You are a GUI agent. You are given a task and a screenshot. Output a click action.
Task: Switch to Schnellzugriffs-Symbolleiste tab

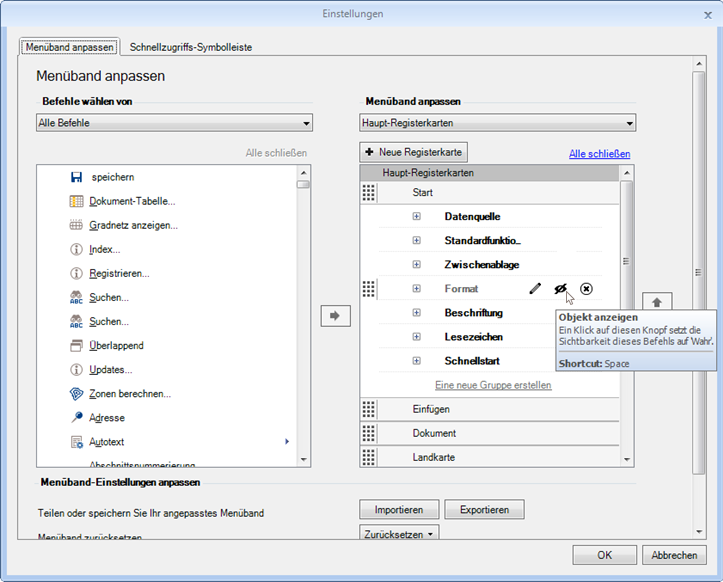(x=191, y=47)
